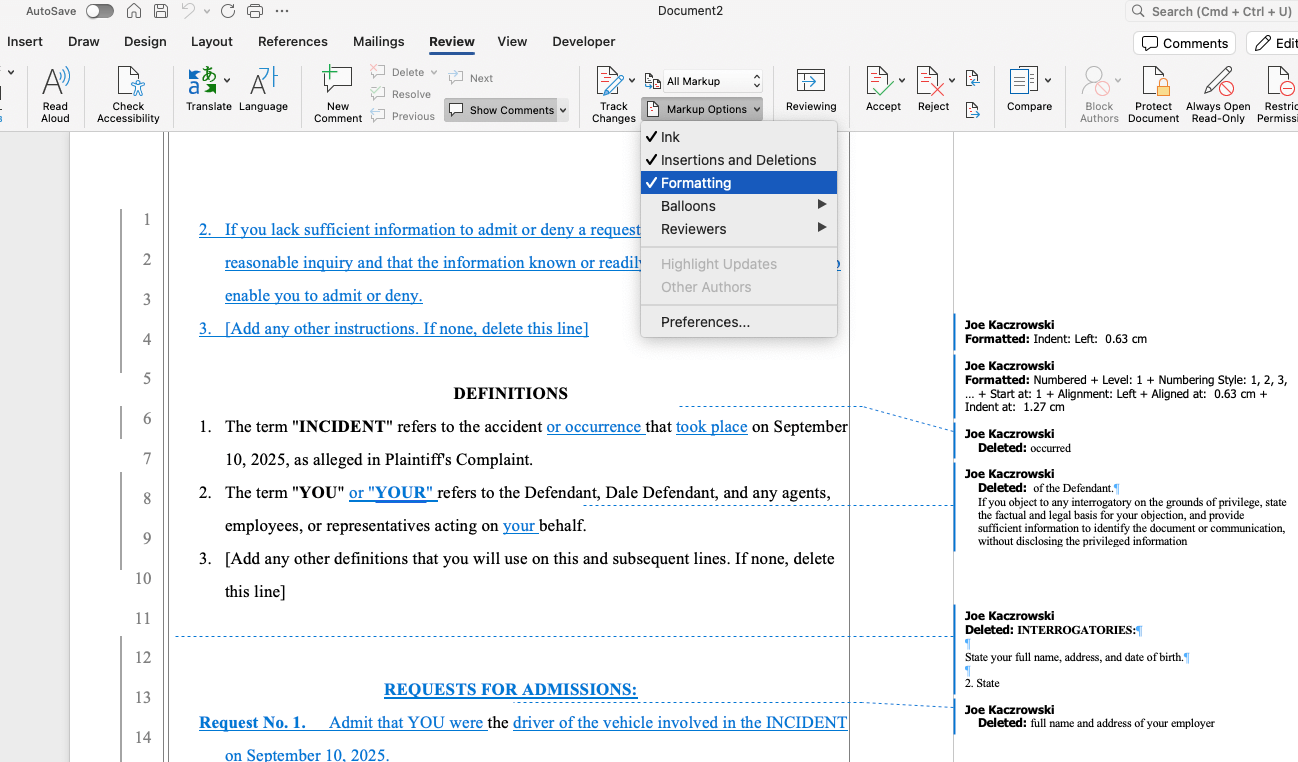The height and width of the screenshot is (762, 1298).
Task: Select Preferences... from the menu
Action: (705, 322)
